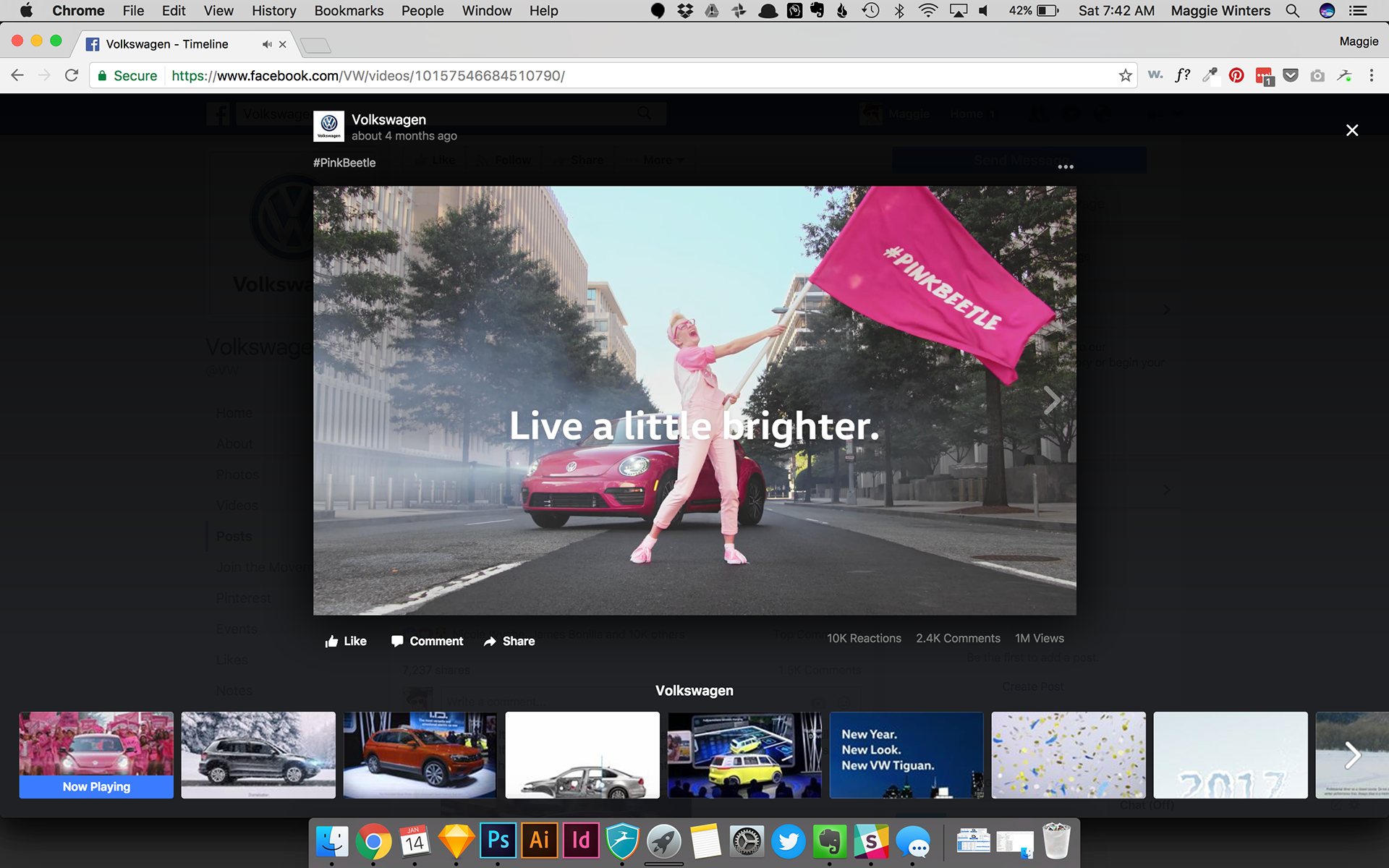Open the Chrome menu bar item
1389x868 pixels.
78,11
